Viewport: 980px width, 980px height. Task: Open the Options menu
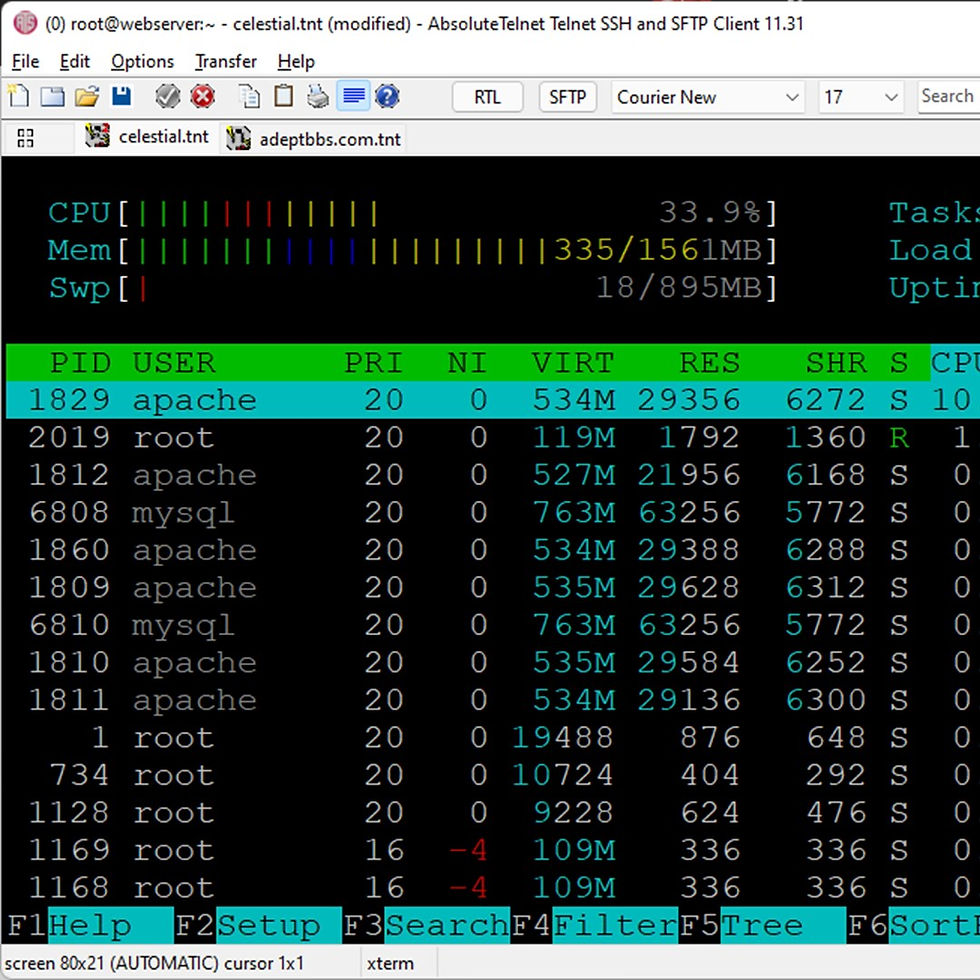tap(142, 61)
